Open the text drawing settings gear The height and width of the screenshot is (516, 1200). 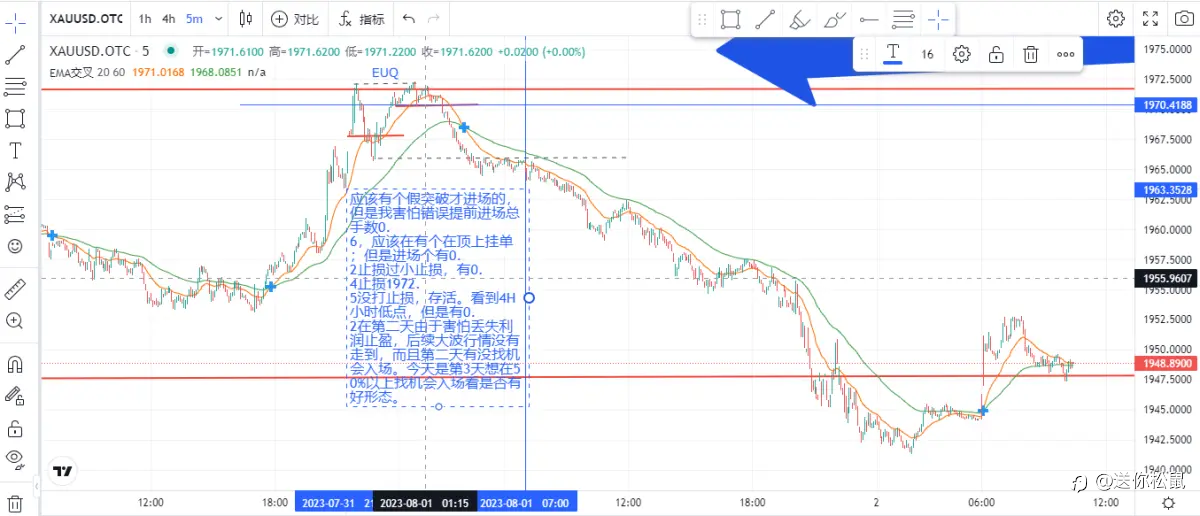click(962, 54)
